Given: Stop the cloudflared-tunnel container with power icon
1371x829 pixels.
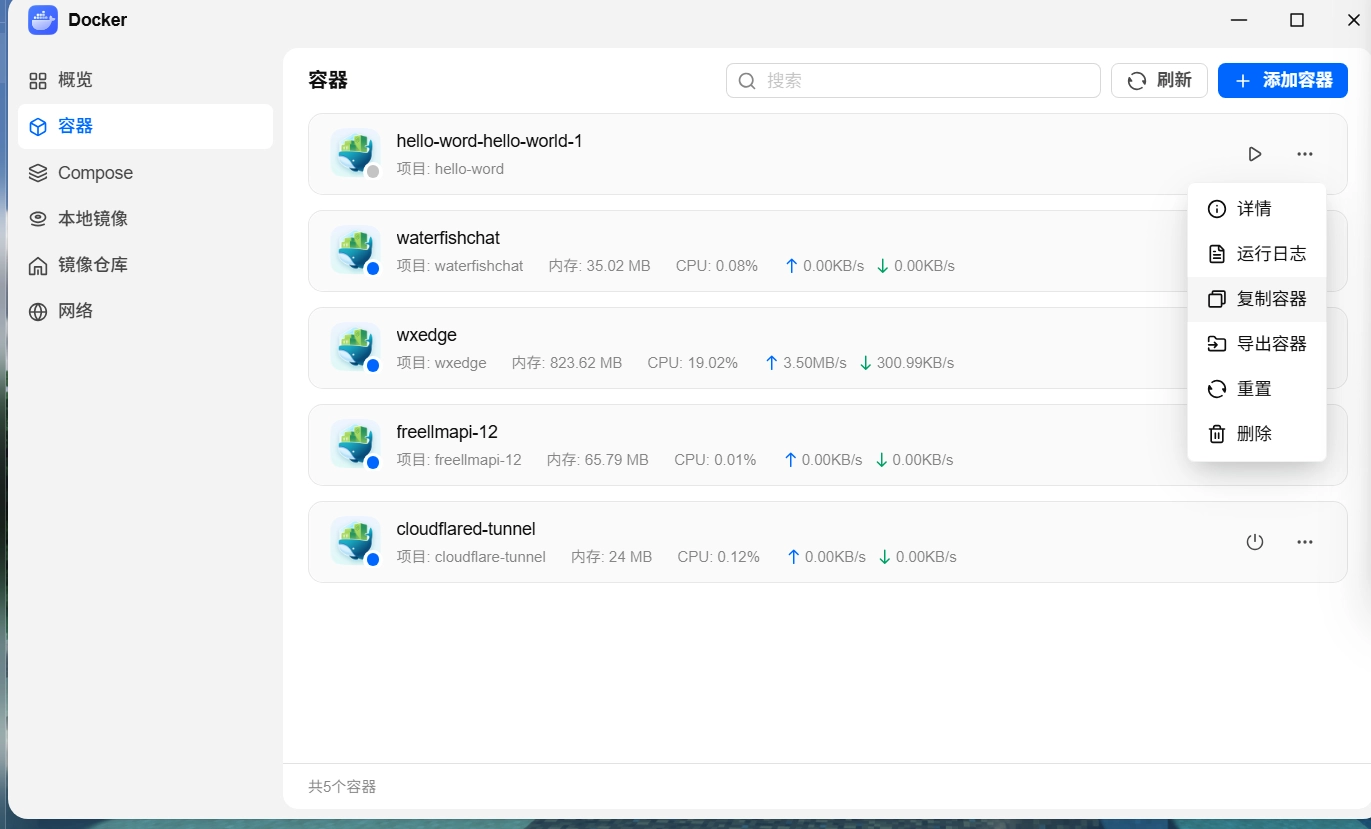Looking at the screenshot, I should coord(1255,542).
